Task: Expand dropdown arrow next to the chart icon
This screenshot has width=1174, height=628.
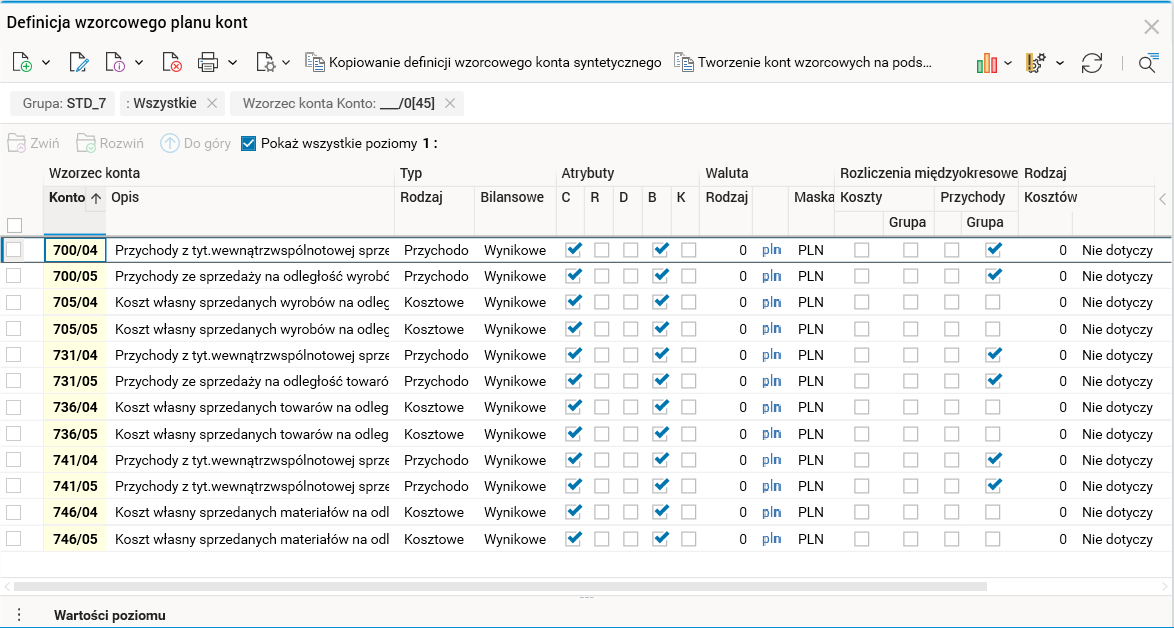Action: pyautogui.click(x=1008, y=63)
